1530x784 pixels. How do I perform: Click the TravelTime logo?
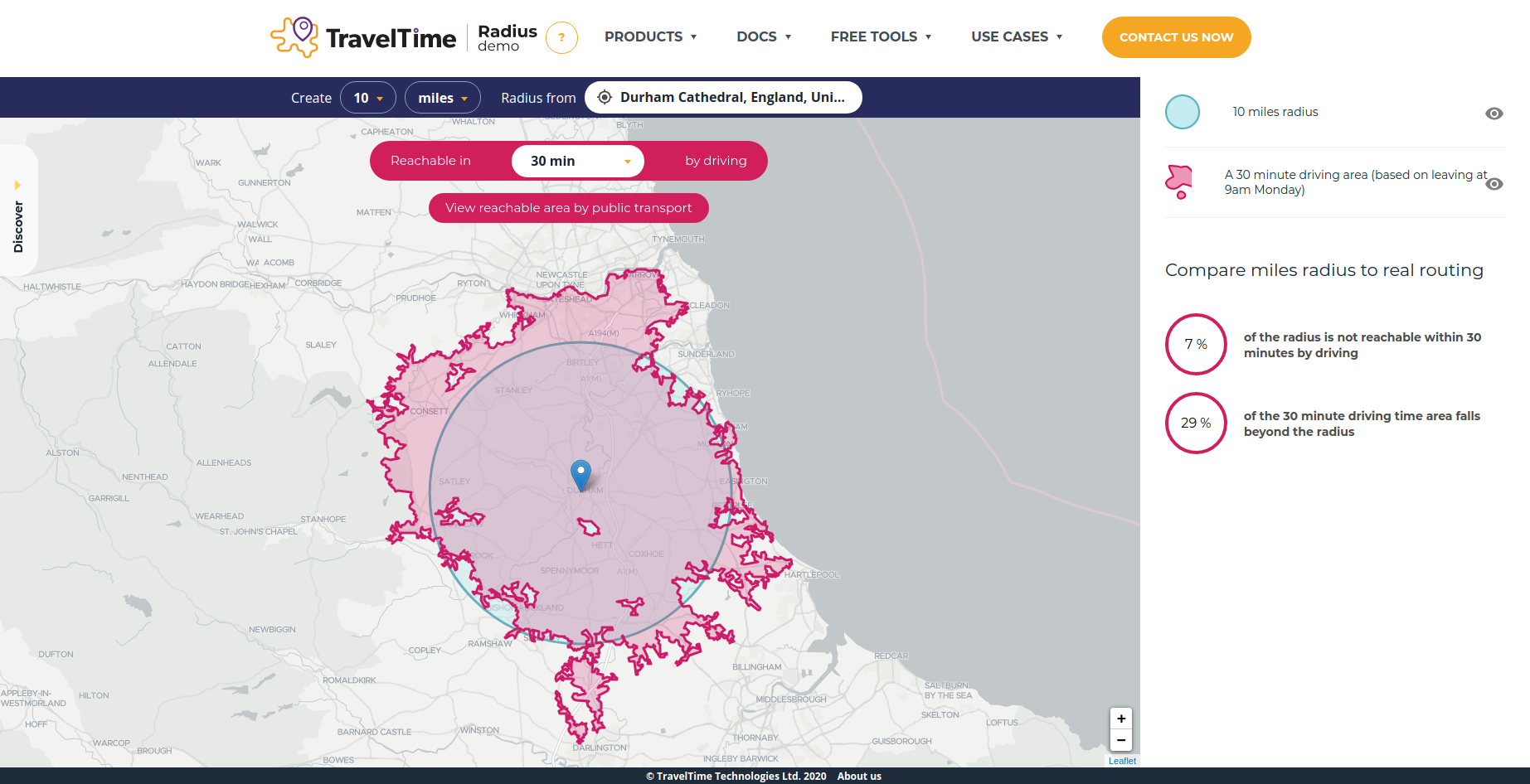tap(362, 36)
